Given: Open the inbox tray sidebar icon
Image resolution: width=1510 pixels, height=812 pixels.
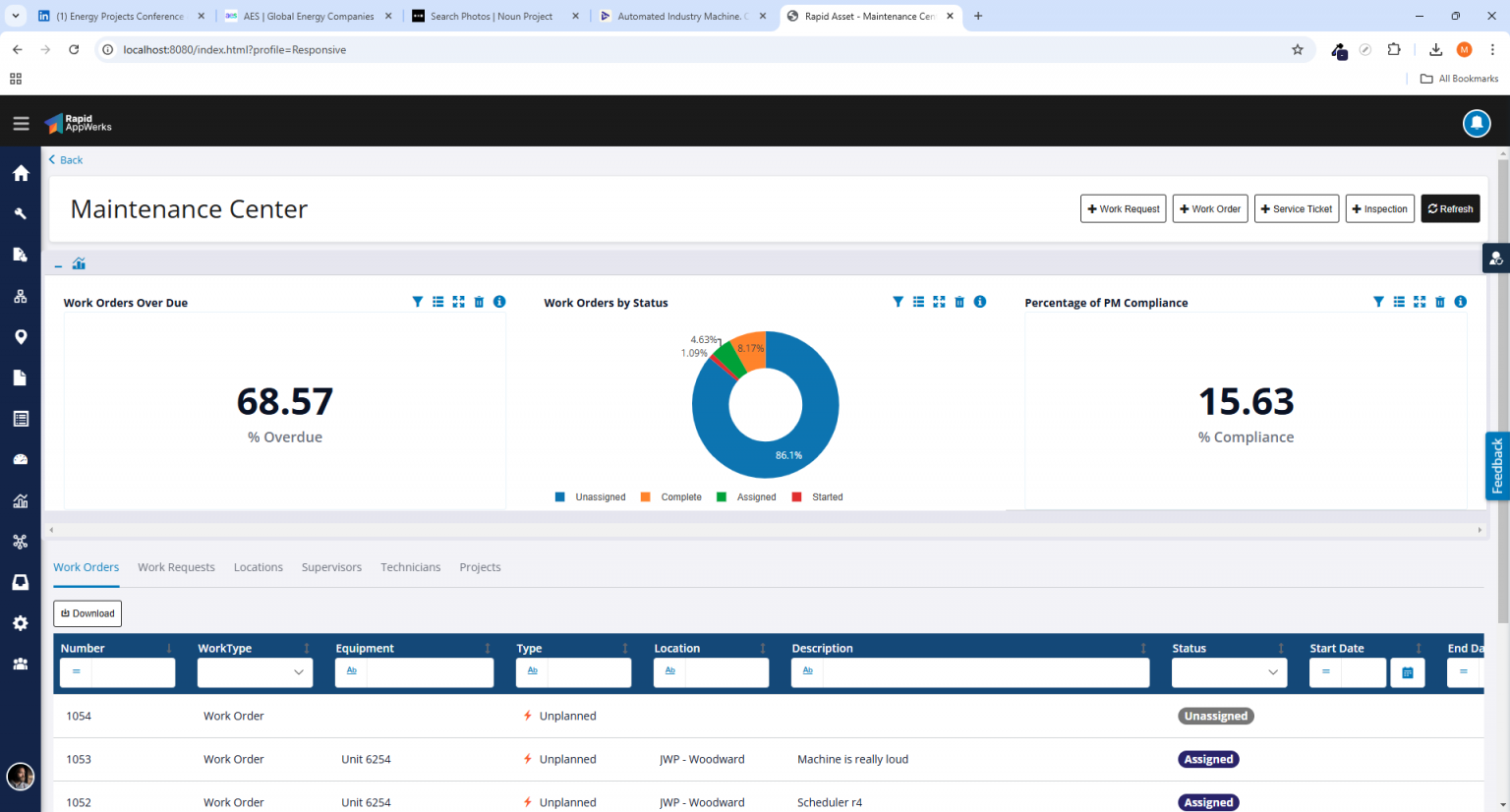Looking at the screenshot, I should pyautogui.click(x=21, y=582).
